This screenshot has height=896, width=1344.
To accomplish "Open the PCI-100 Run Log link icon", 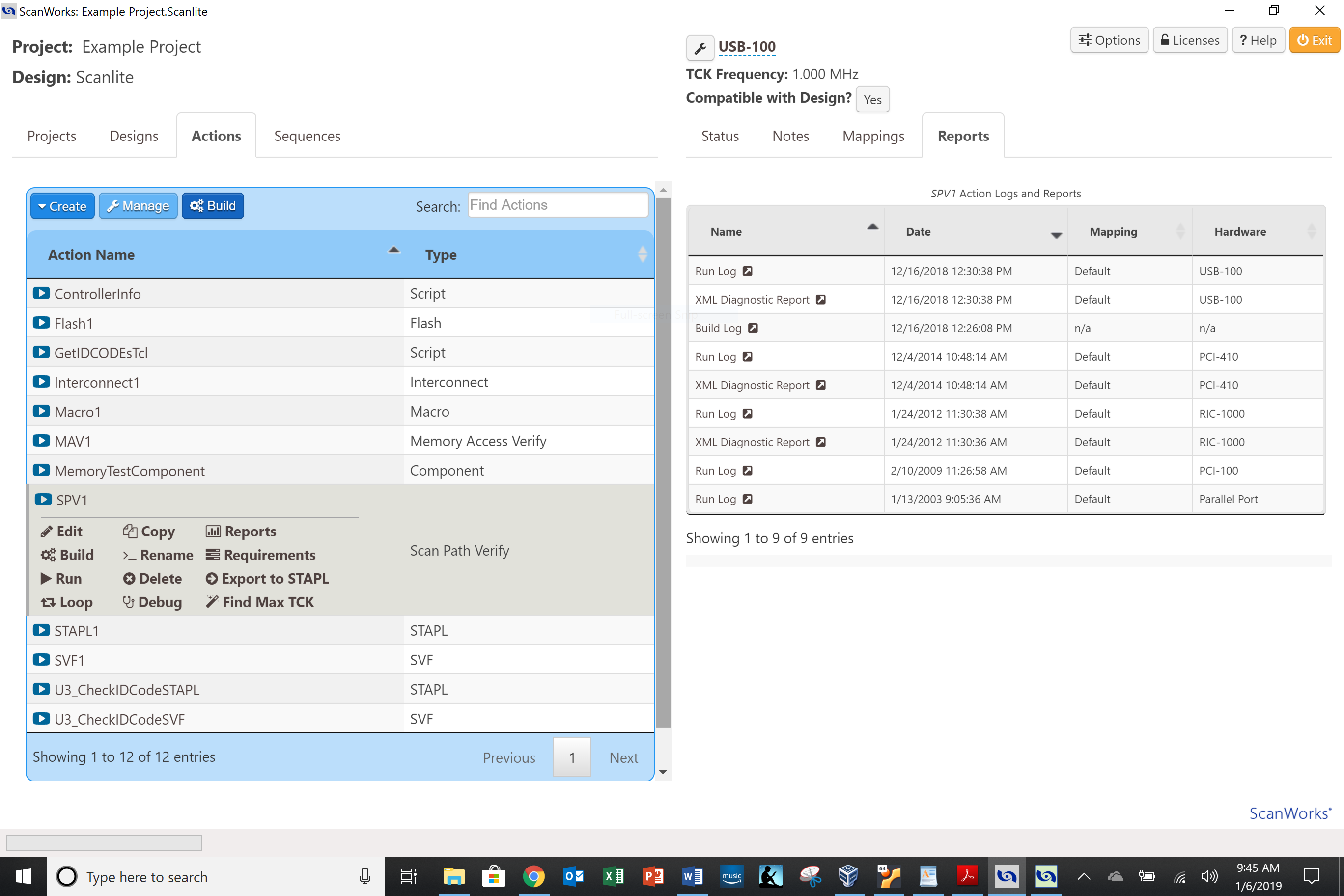I will click(x=748, y=470).
